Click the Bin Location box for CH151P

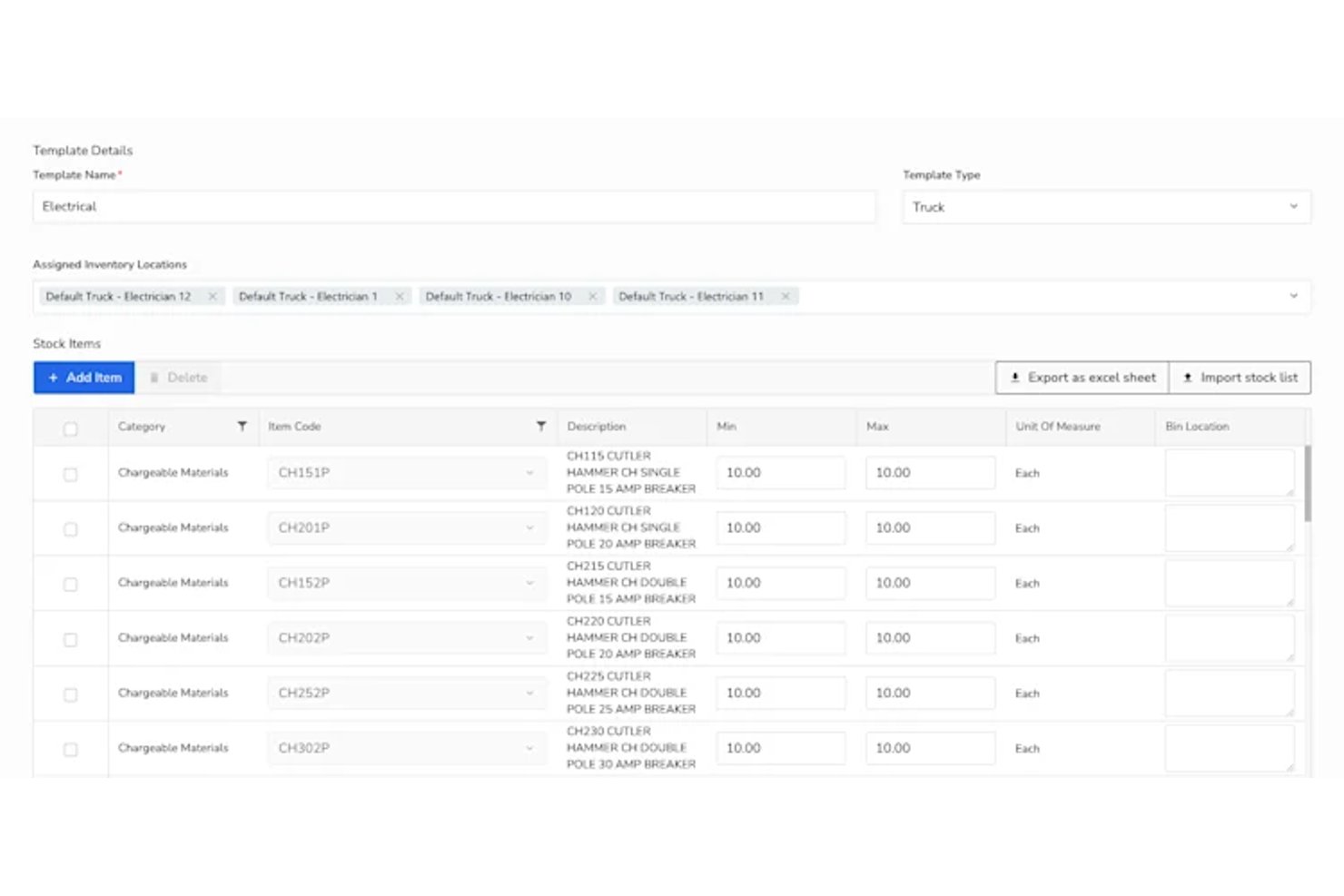(1230, 473)
